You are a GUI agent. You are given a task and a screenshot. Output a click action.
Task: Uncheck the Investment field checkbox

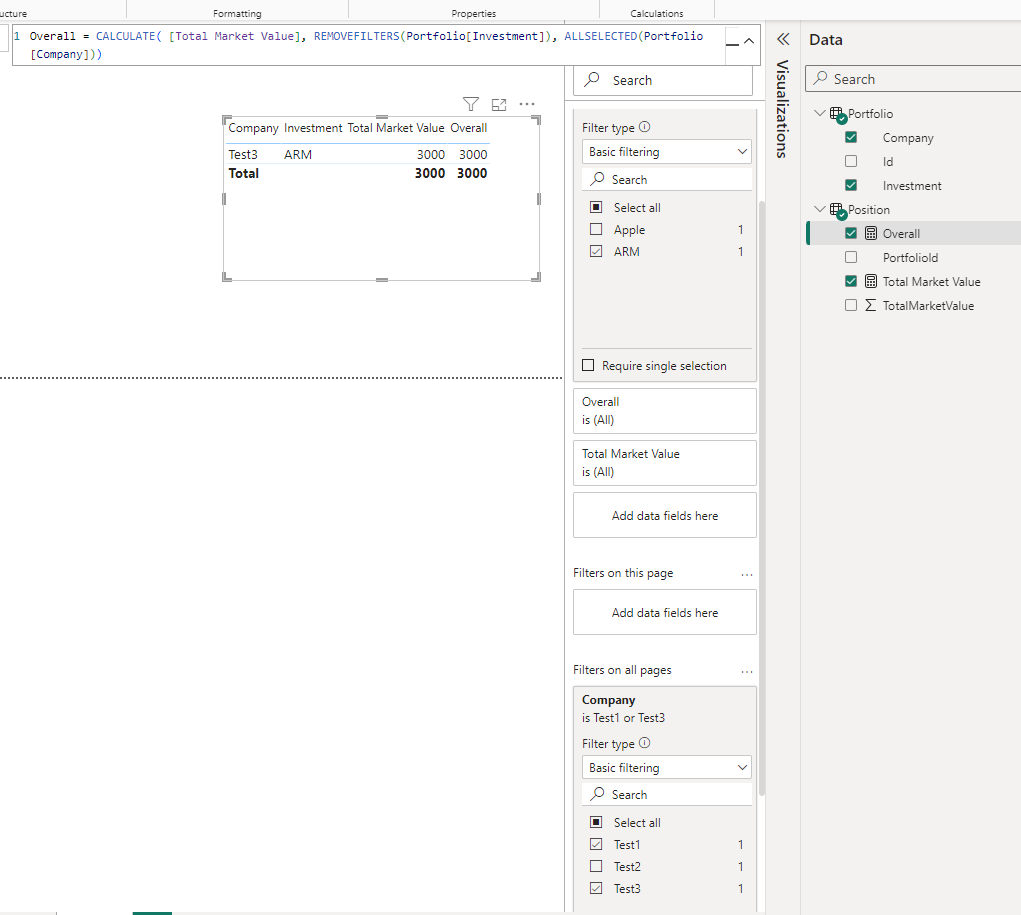pos(851,186)
